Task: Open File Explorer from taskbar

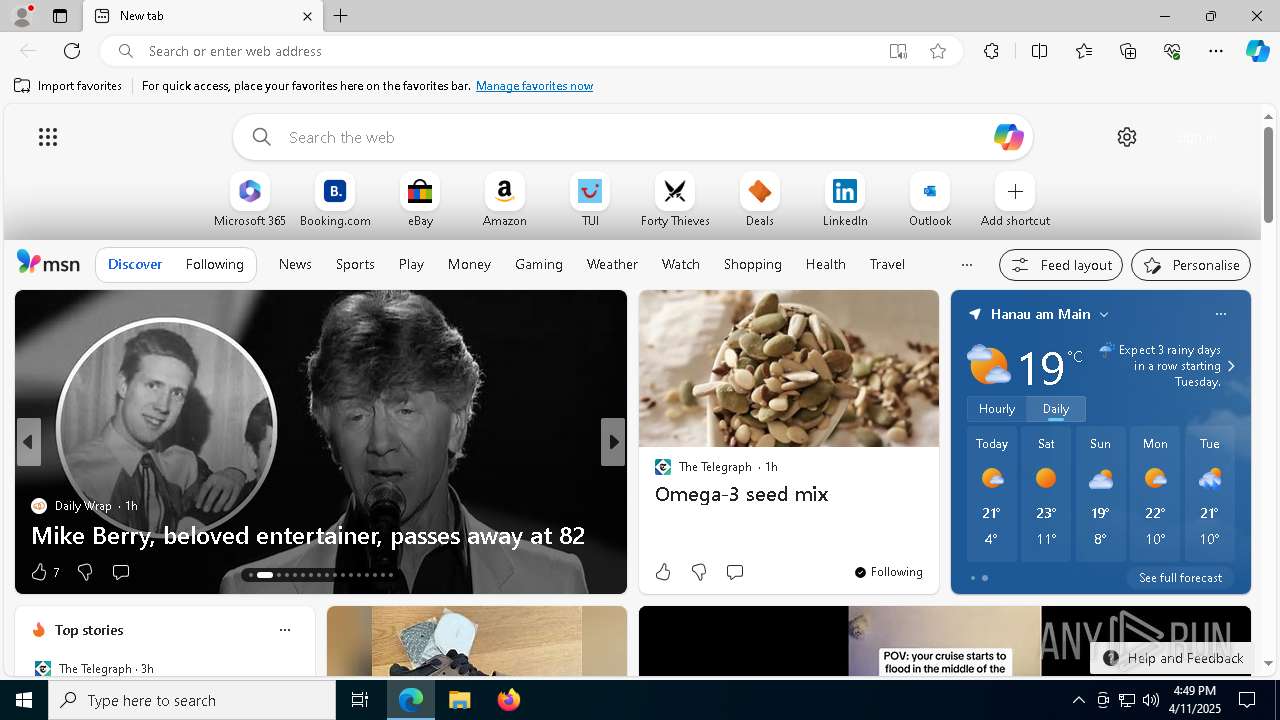Action: point(460,700)
